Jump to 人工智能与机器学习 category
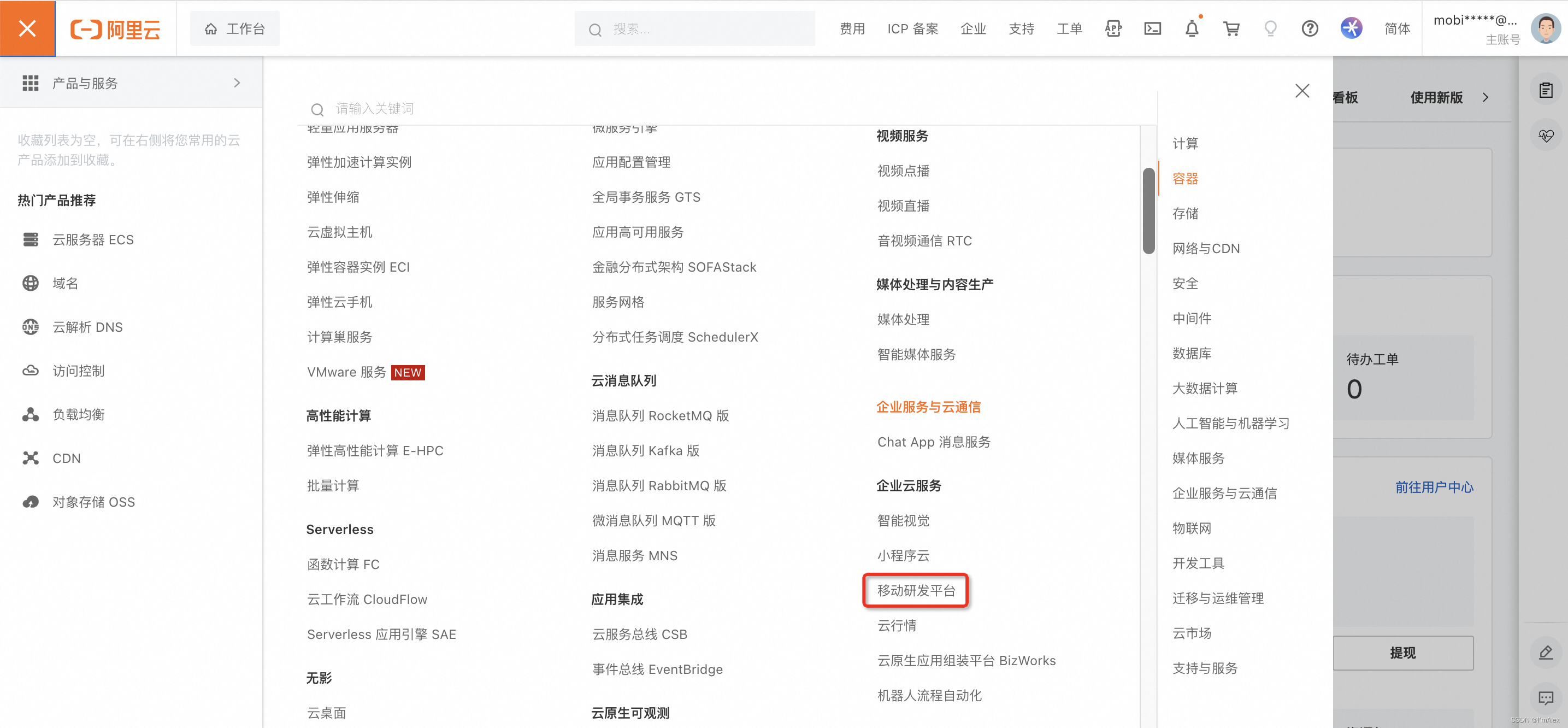Image resolution: width=1568 pixels, height=728 pixels. (1230, 423)
